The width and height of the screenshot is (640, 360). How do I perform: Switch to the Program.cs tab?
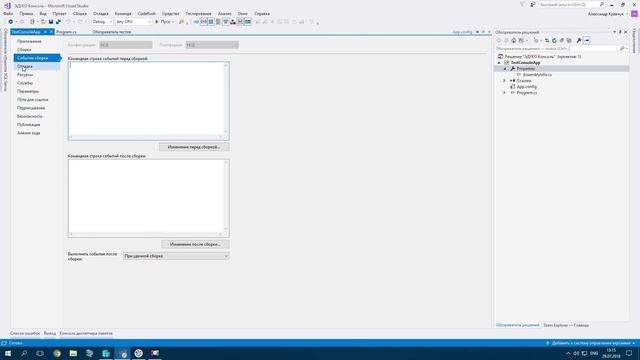pos(66,32)
